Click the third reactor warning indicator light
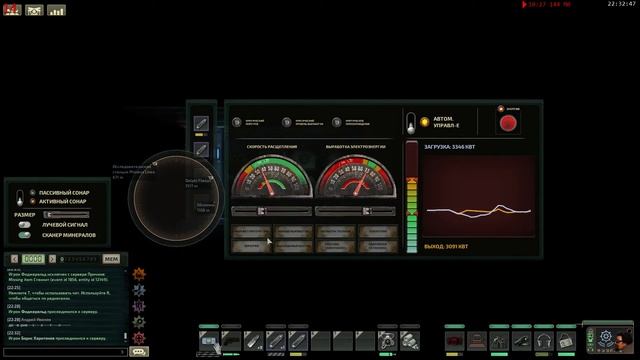 pos(336,122)
